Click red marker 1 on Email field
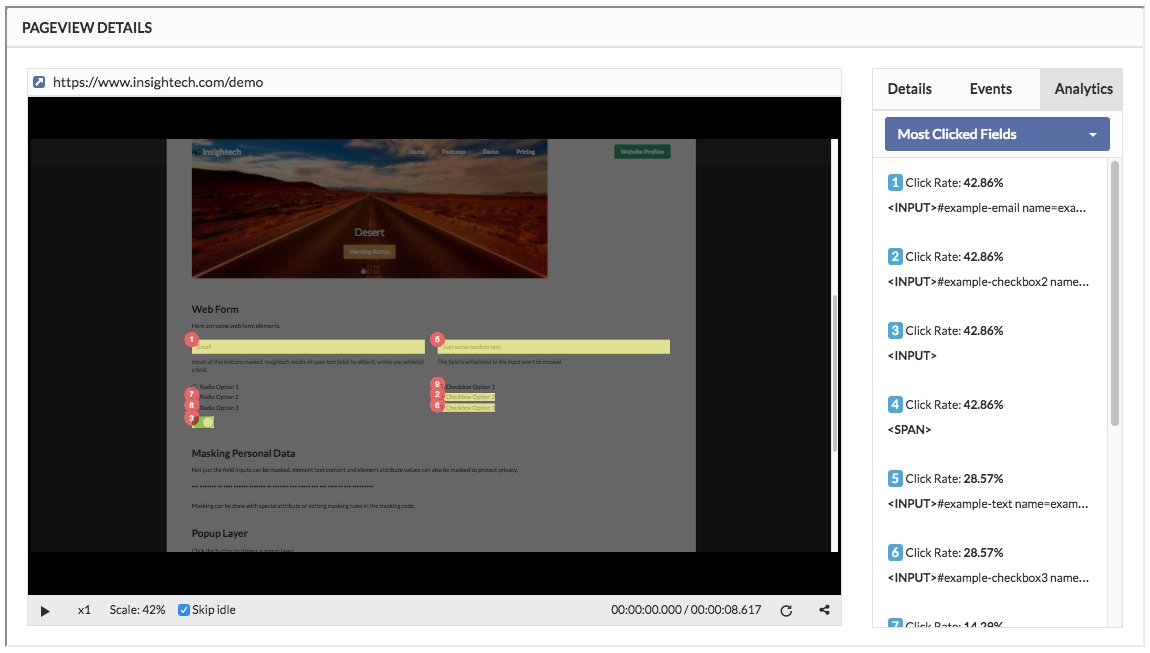 pos(191,340)
